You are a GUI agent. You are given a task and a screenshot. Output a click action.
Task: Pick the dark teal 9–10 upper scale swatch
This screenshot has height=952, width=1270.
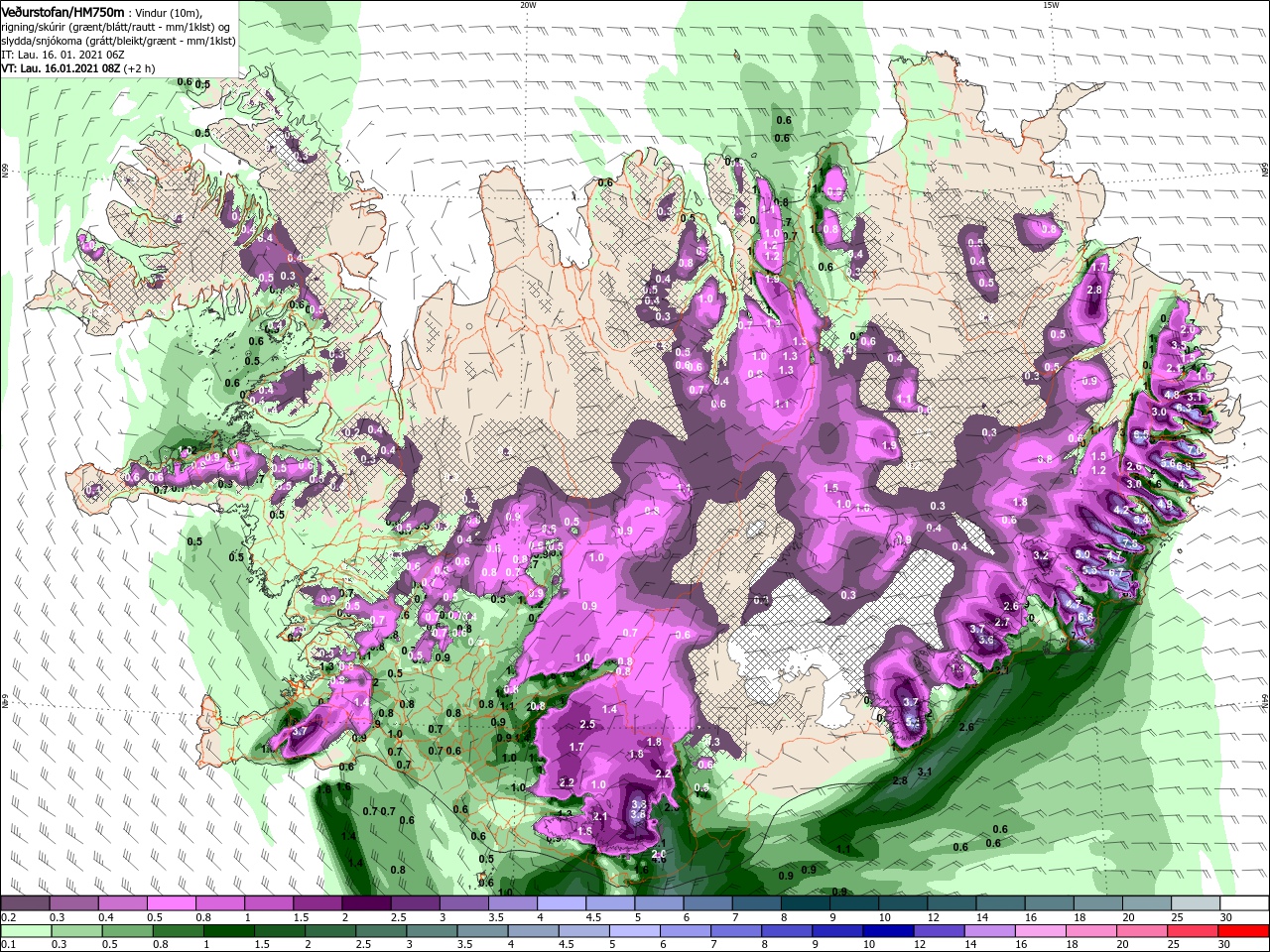click(854, 903)
